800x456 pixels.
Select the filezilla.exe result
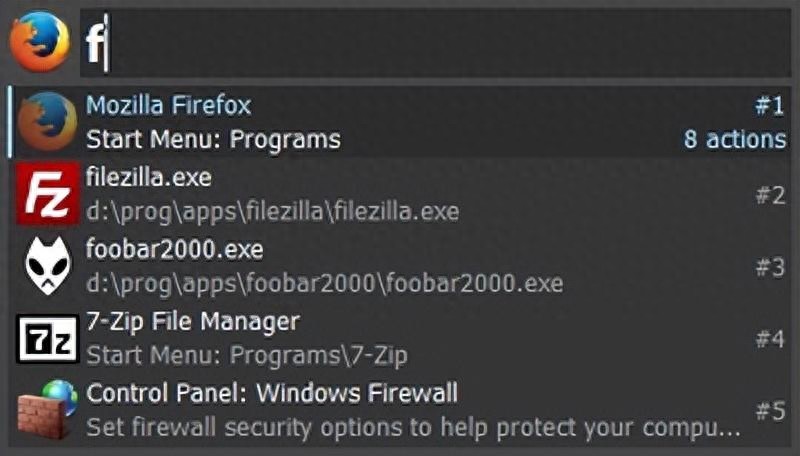(x=400, y=194)
